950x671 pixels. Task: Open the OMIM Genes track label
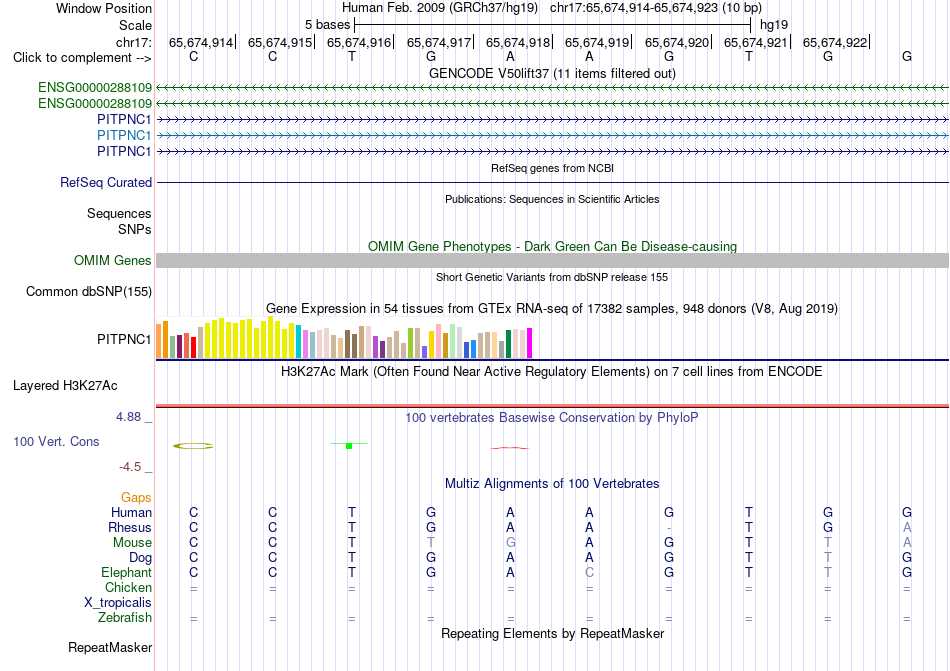click(x=113, y=260)
